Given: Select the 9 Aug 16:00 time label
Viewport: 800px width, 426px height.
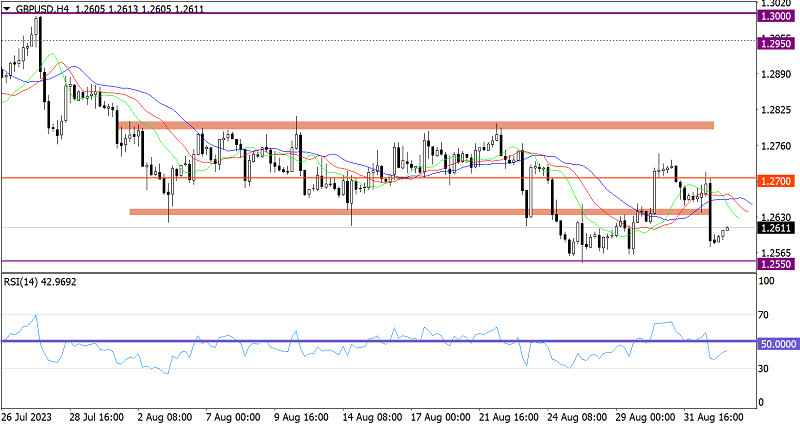Looking at the screenshot, I should tap(301, 417).
